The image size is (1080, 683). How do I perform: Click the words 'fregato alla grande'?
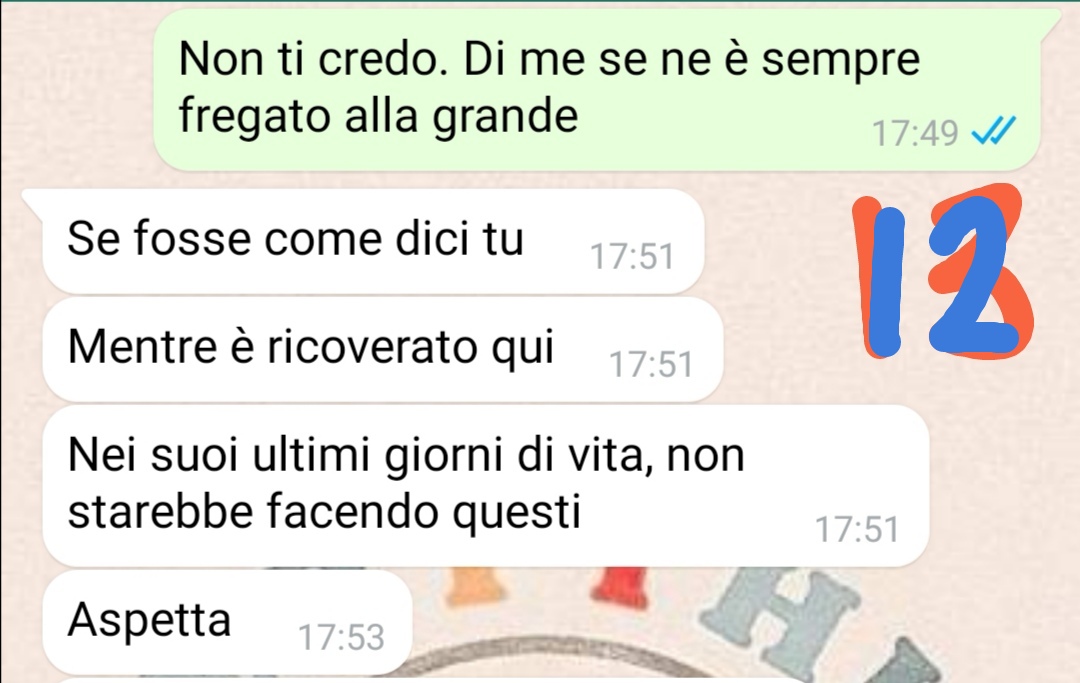tap(378, 116)
